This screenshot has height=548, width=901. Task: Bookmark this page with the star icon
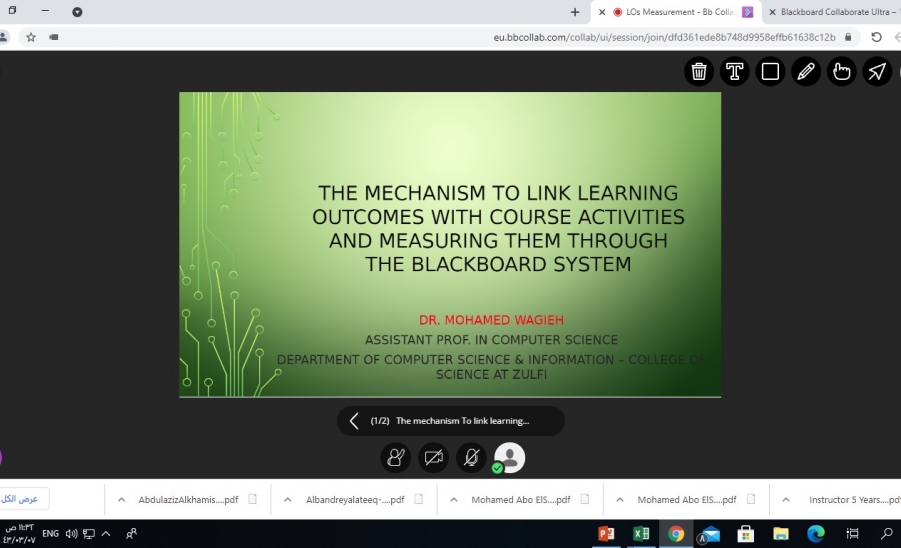pyautogui.click(x=31, y=37)
